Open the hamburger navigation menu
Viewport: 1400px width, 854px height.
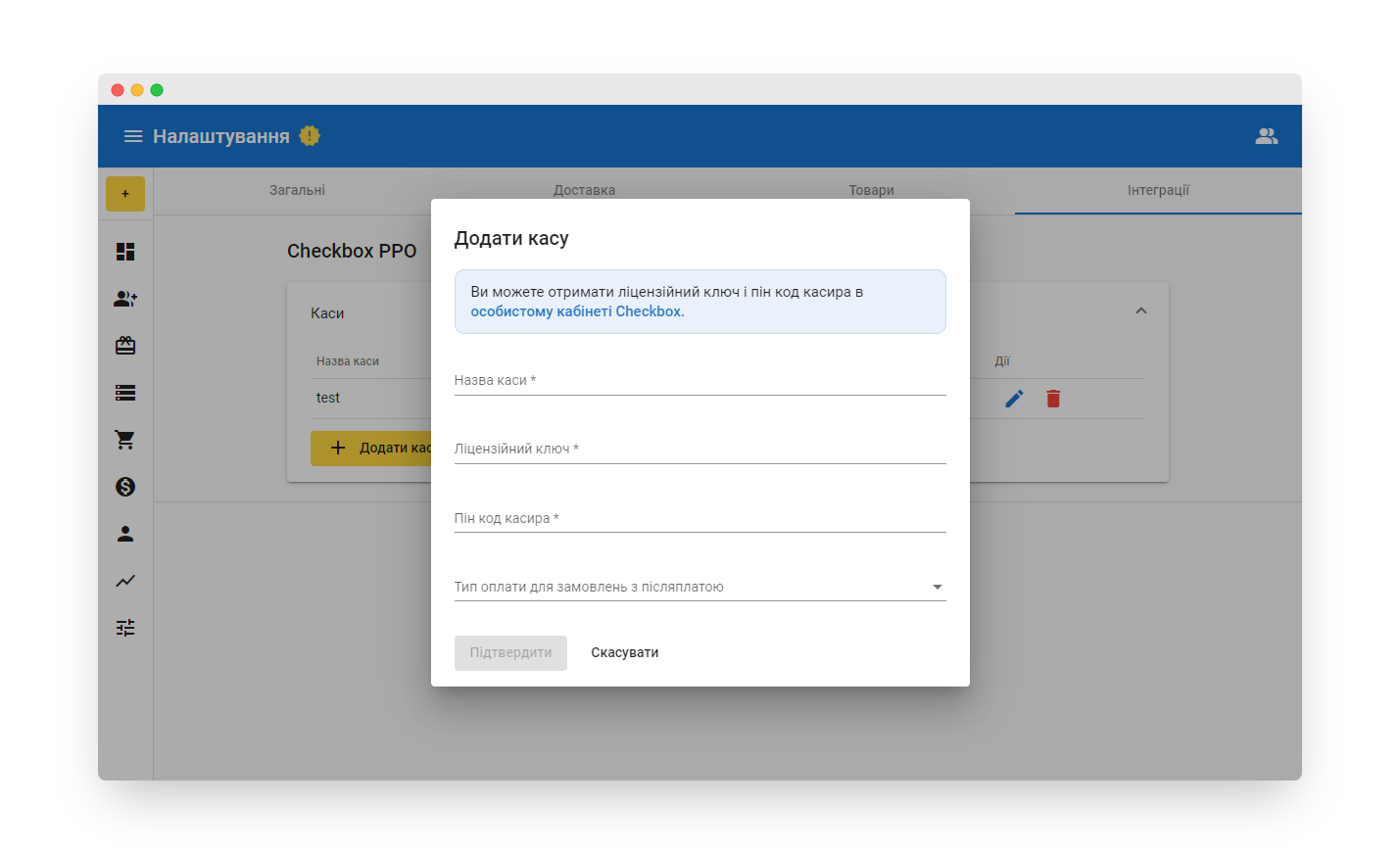click(133, 136)
